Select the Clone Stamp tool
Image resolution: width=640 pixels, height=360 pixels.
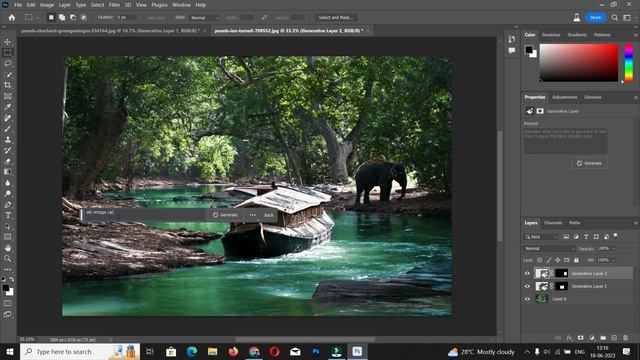7,140
